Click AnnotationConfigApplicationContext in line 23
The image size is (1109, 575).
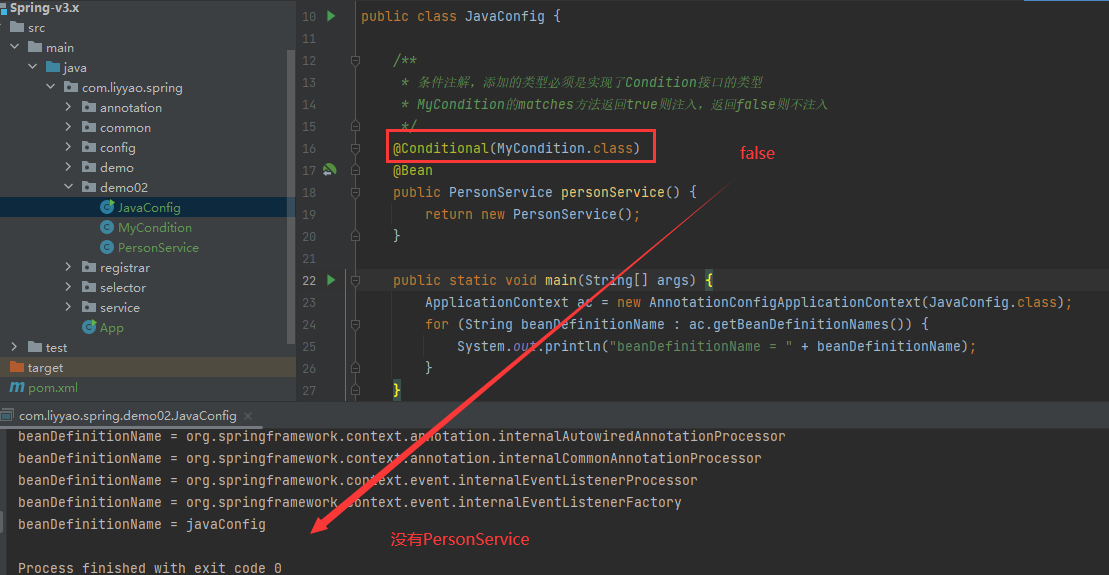(x=785, y=302)
